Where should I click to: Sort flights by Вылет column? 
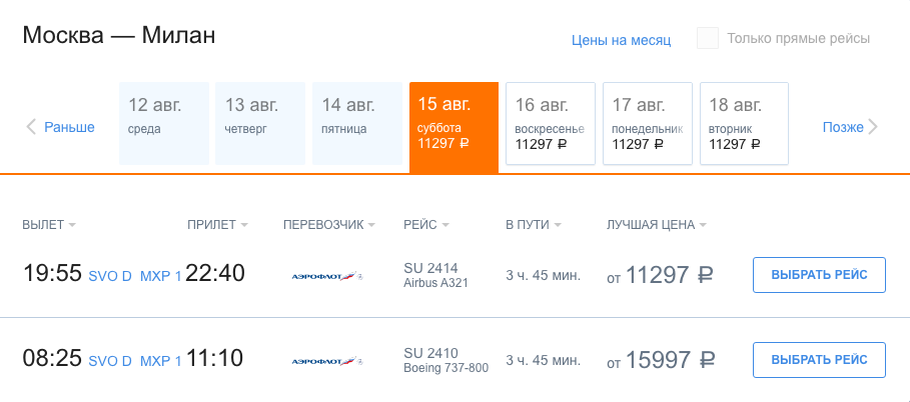coord(49,224)
